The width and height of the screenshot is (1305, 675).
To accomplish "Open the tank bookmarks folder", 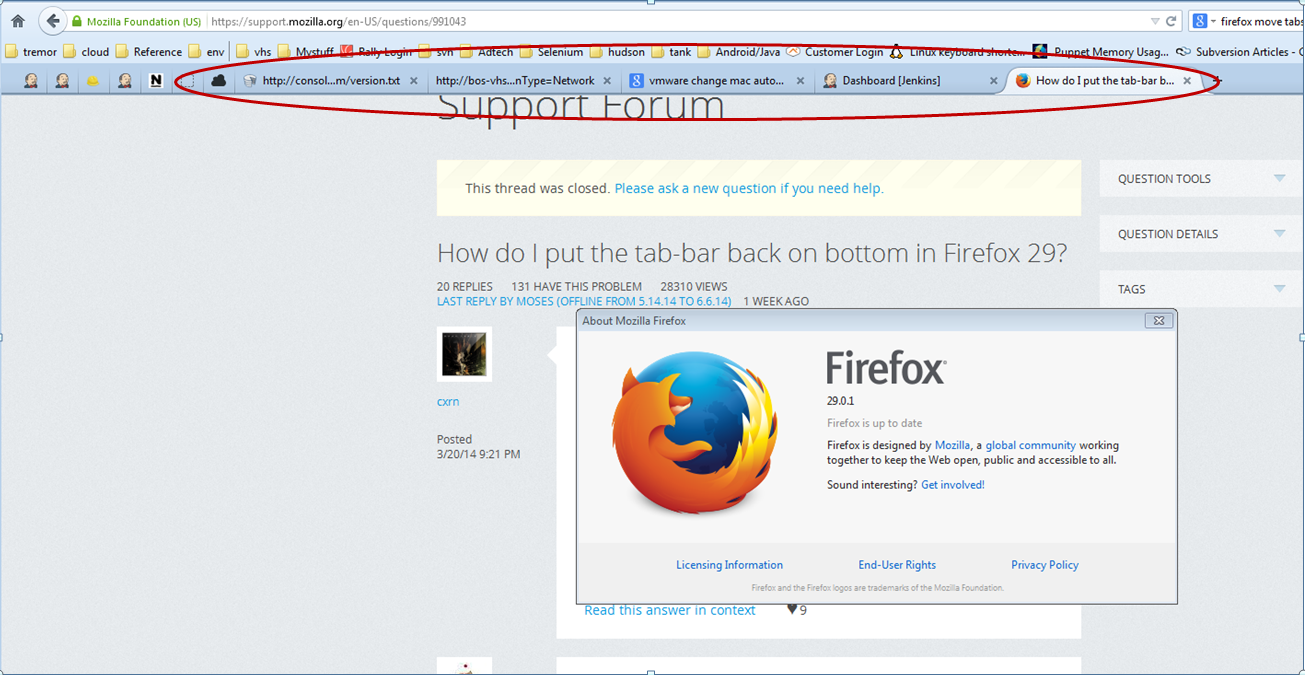I will click(671, 52).
